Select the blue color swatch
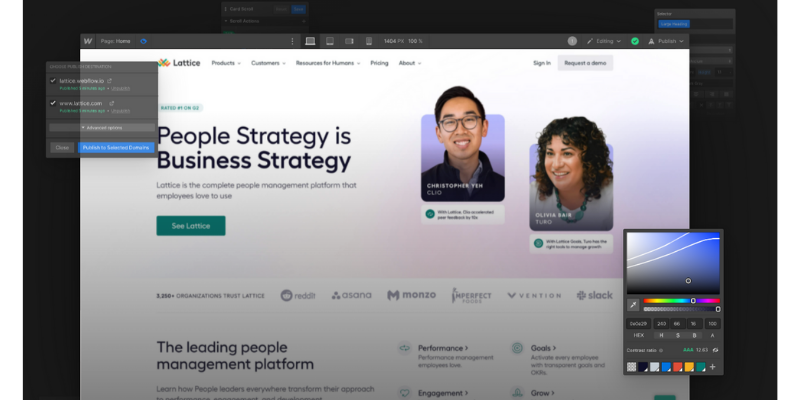 coord(666,367)
